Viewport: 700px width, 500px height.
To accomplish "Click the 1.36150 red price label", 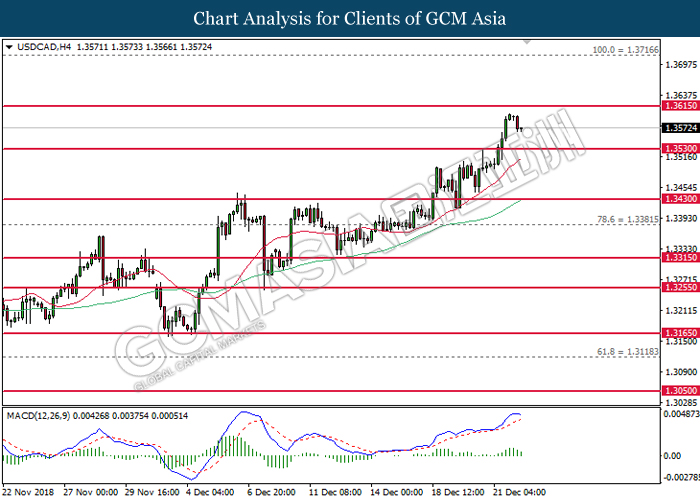I will point(681,106).
